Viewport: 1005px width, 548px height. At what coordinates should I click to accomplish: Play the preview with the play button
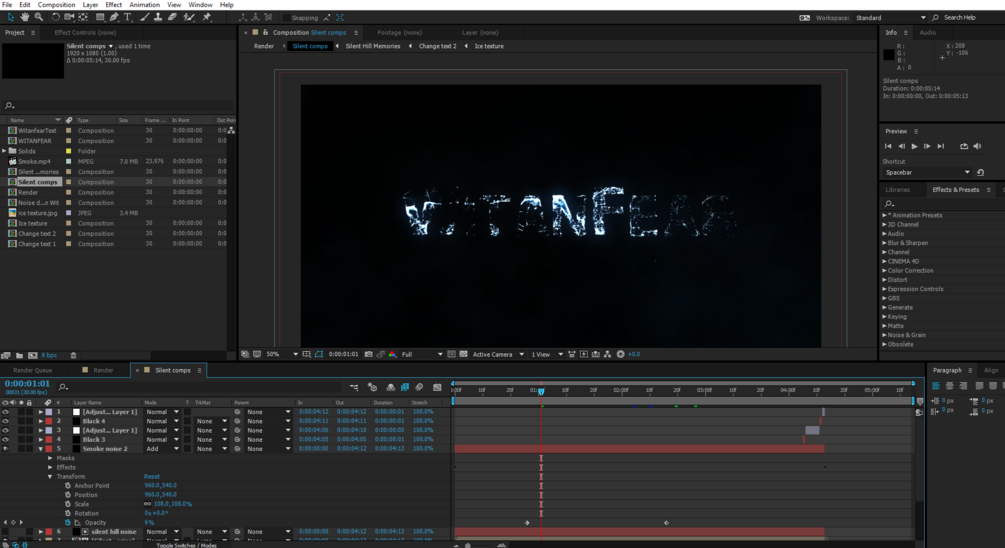914,146
